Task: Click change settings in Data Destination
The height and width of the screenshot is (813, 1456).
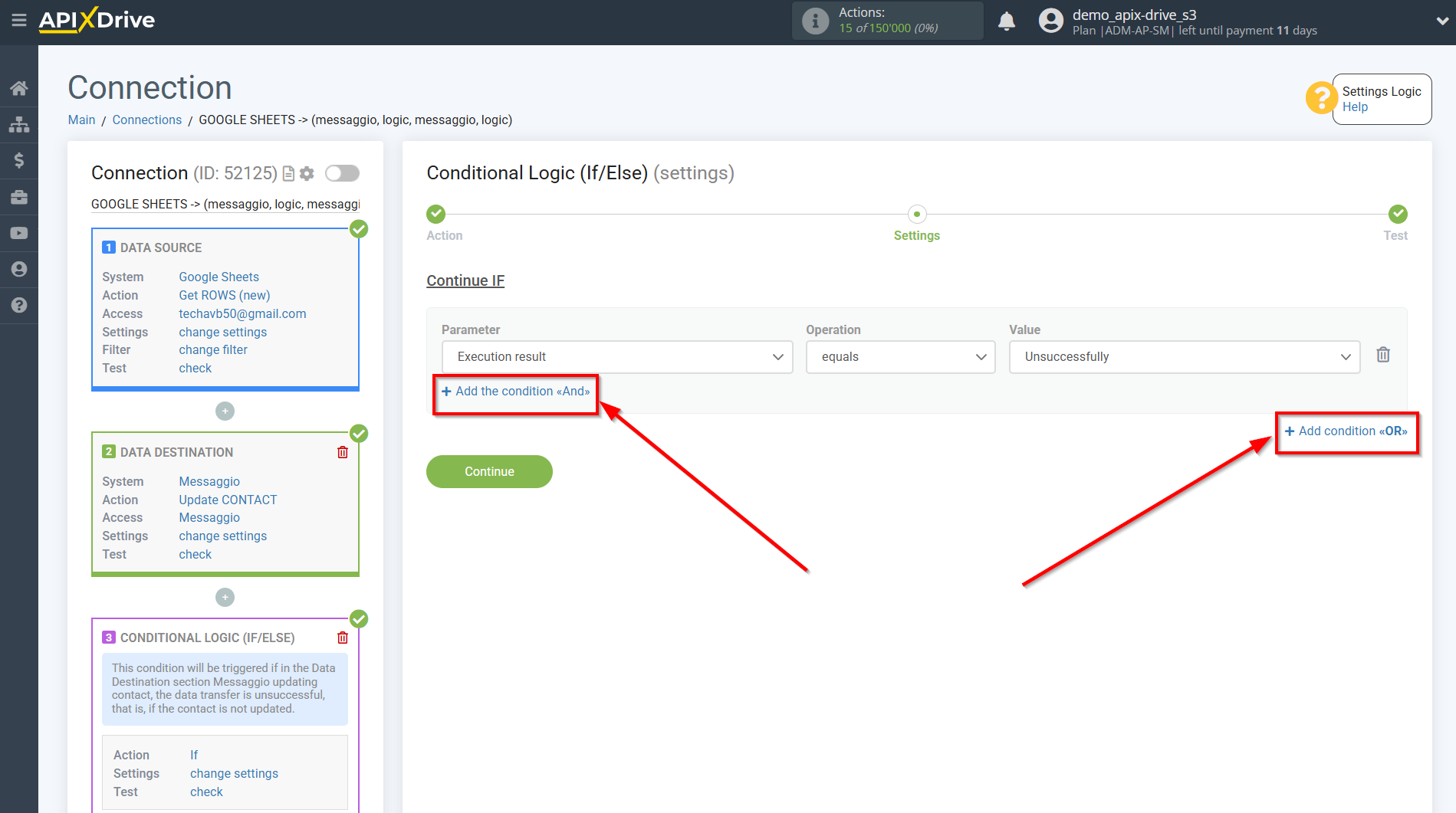Action: (222, 536)
